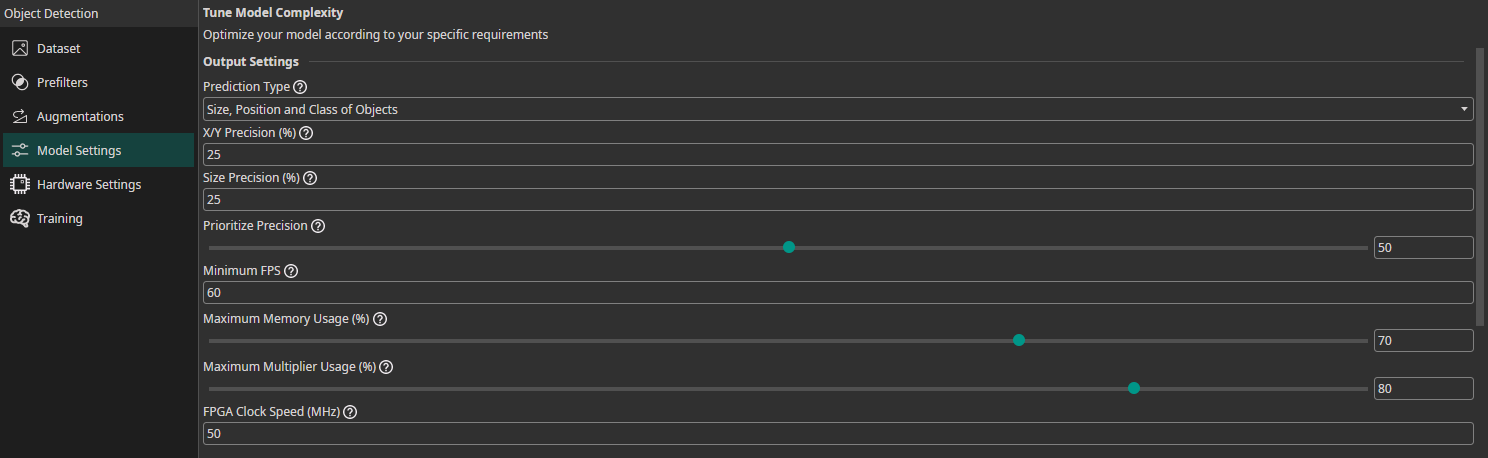This screenshot has height=458, width=1488.
Task: Show help for Maximum Memory Usage
Action: [380, 319]
